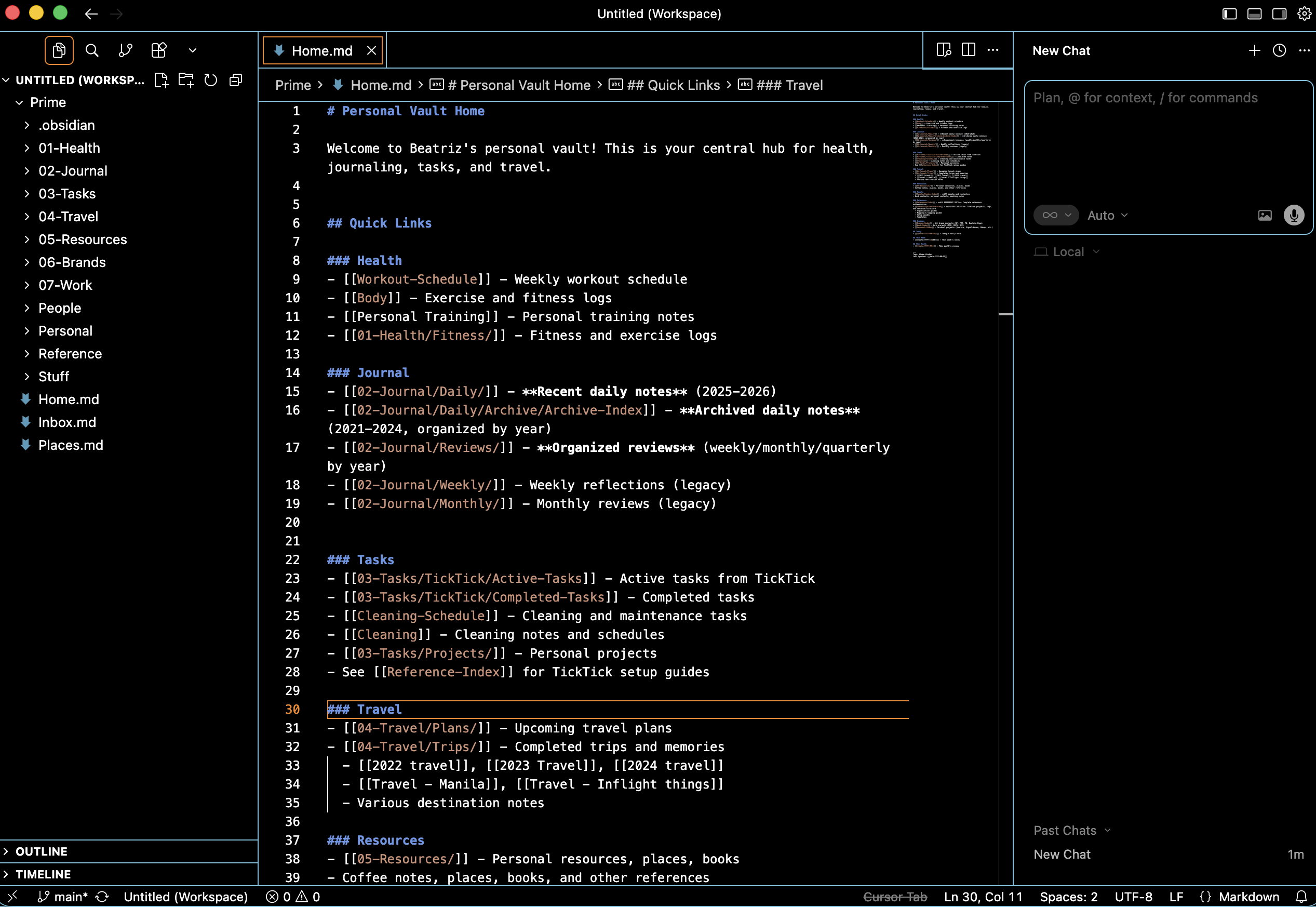The height and width of the screenshot is (907, 1316).
Task: Show chat history clock icon
Action: (x=1279, y=50)
